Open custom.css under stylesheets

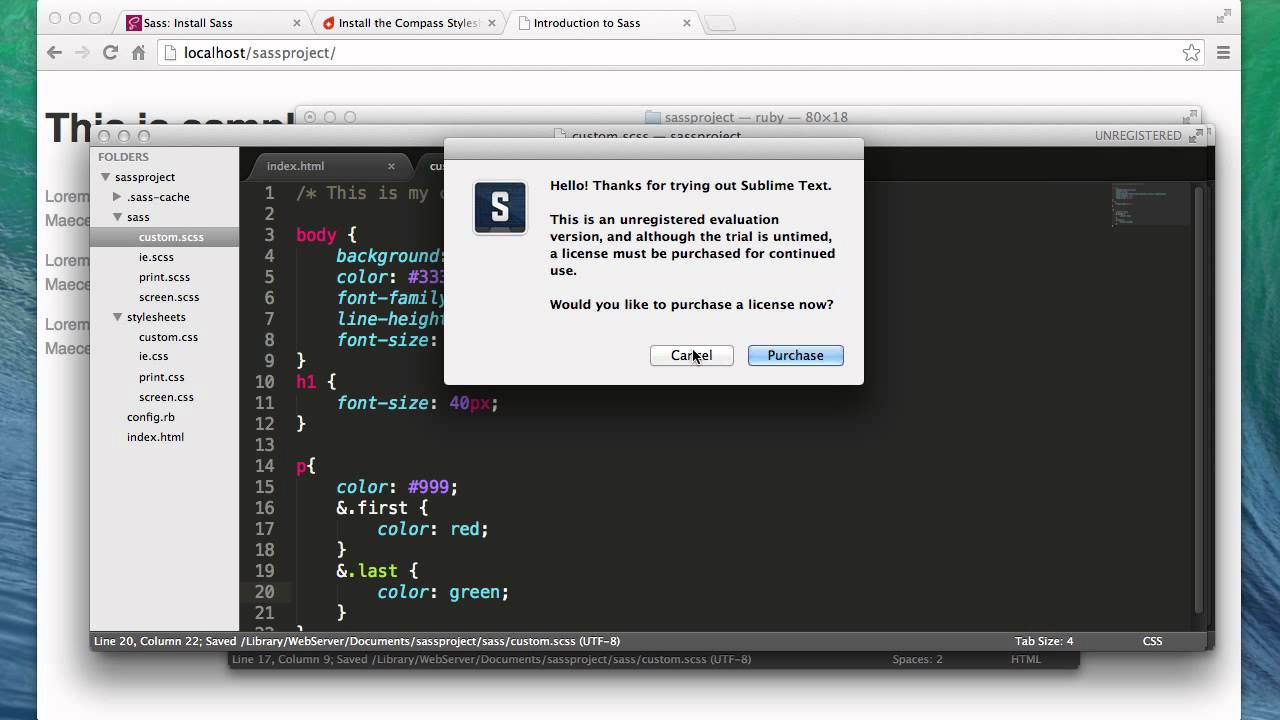[168, 337]
